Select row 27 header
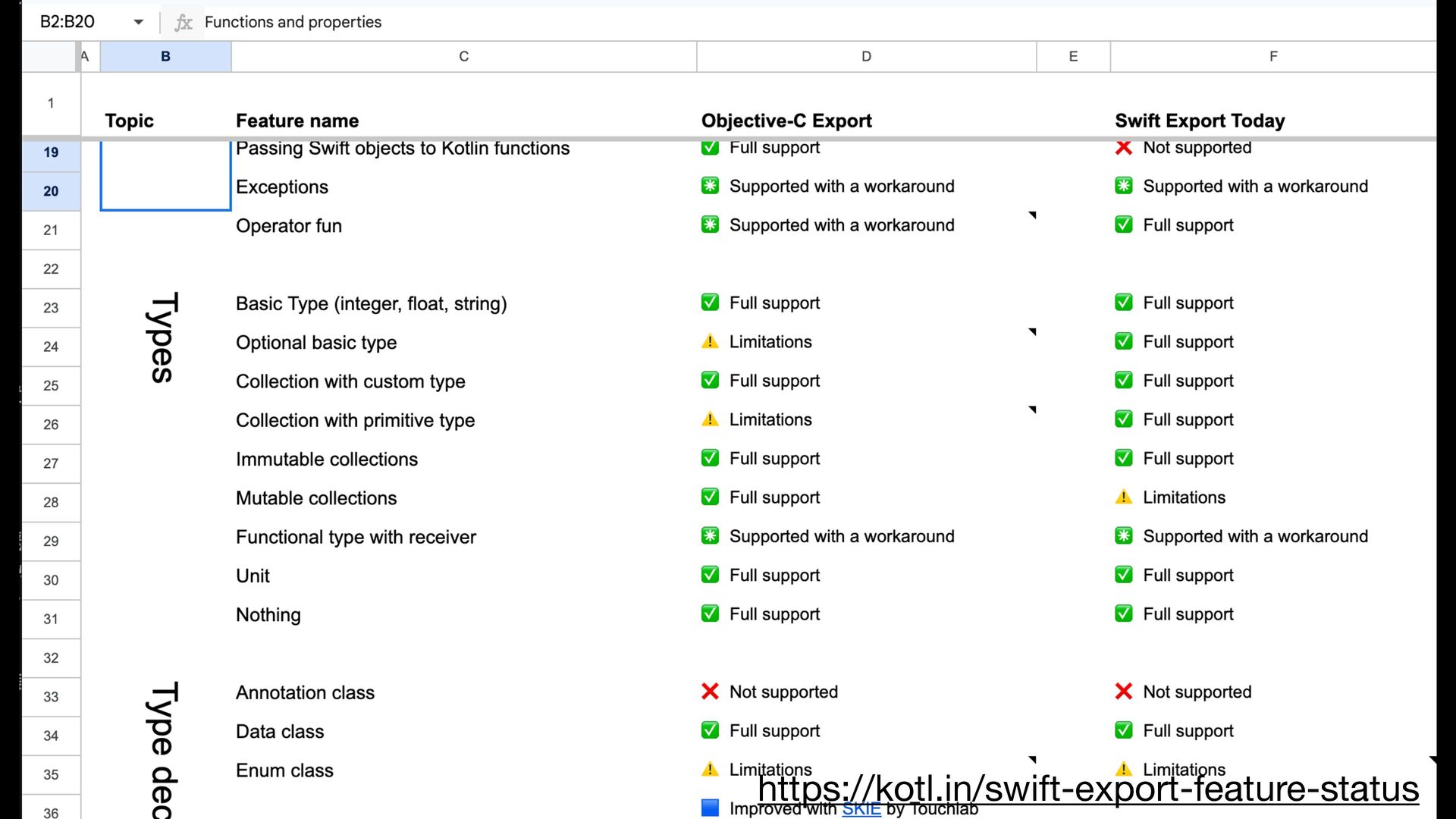 [x=51, y=463]
